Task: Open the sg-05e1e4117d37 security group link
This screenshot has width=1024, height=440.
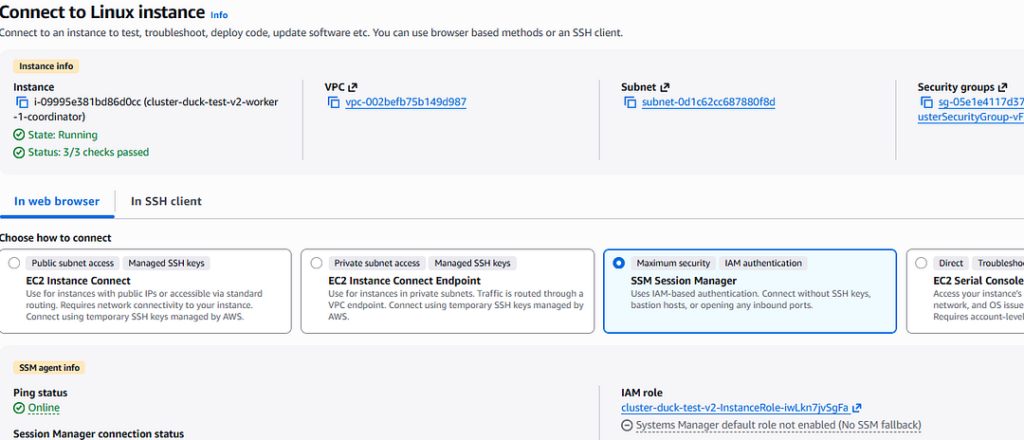Action: (x=981, y=102)
